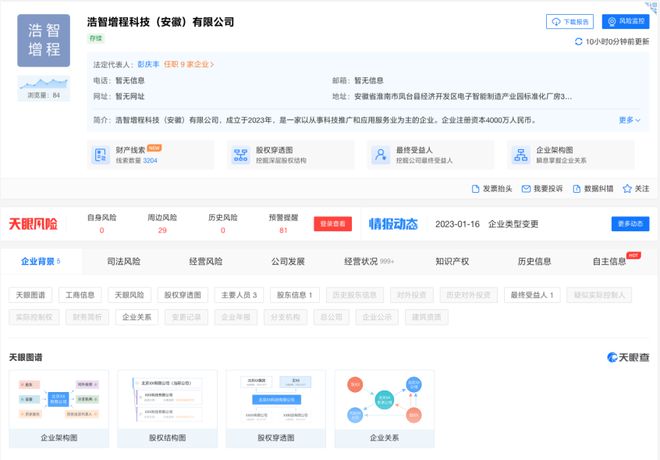
Task: Click the red 登录查看 button
Action: (333, 224)
